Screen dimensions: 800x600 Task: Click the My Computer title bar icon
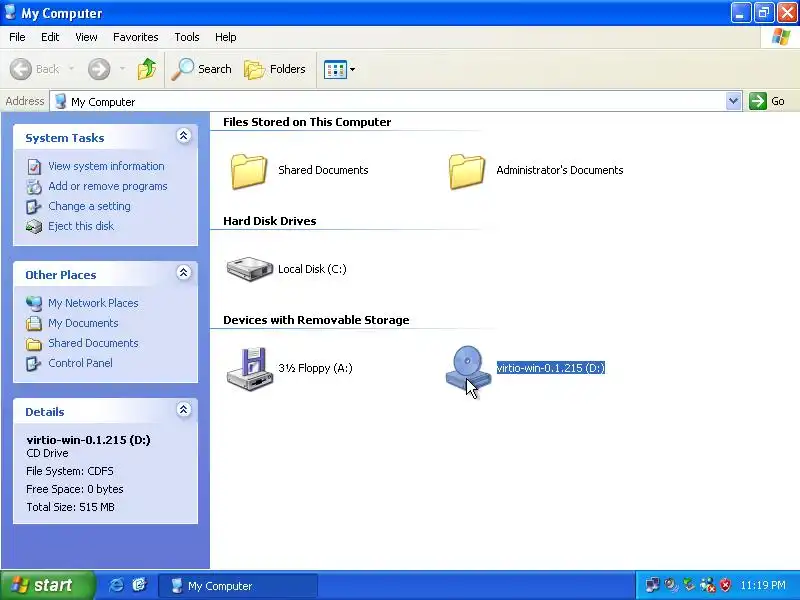(x=10, y=12)
